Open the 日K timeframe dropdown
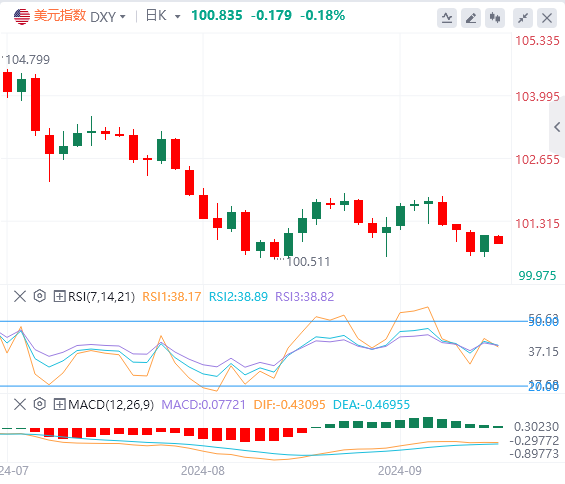The image size is (565, 484). pyautogui.click(x=163, y=16)
